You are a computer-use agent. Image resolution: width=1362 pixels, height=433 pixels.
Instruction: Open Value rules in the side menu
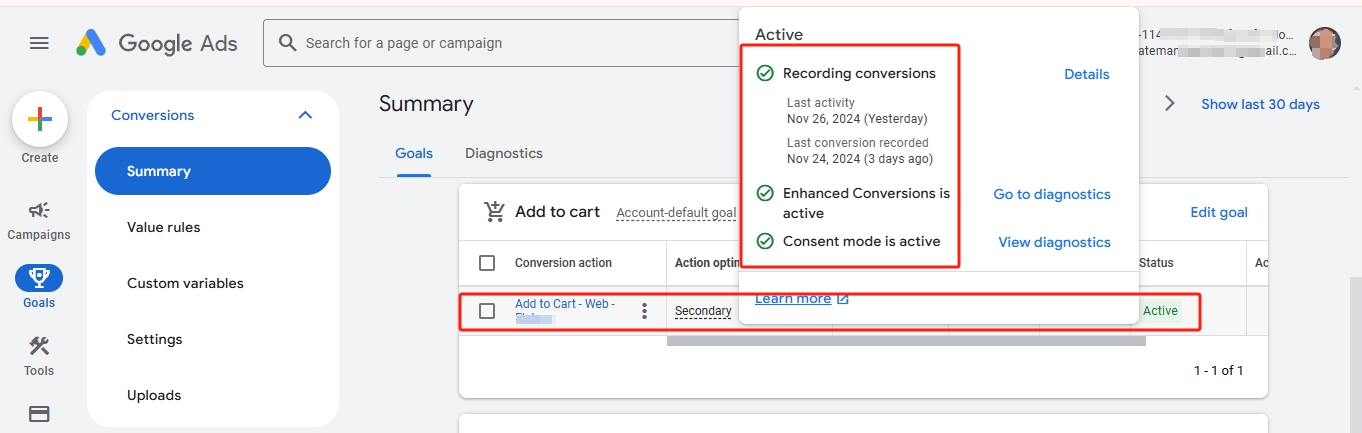click(x=163, y=227)
